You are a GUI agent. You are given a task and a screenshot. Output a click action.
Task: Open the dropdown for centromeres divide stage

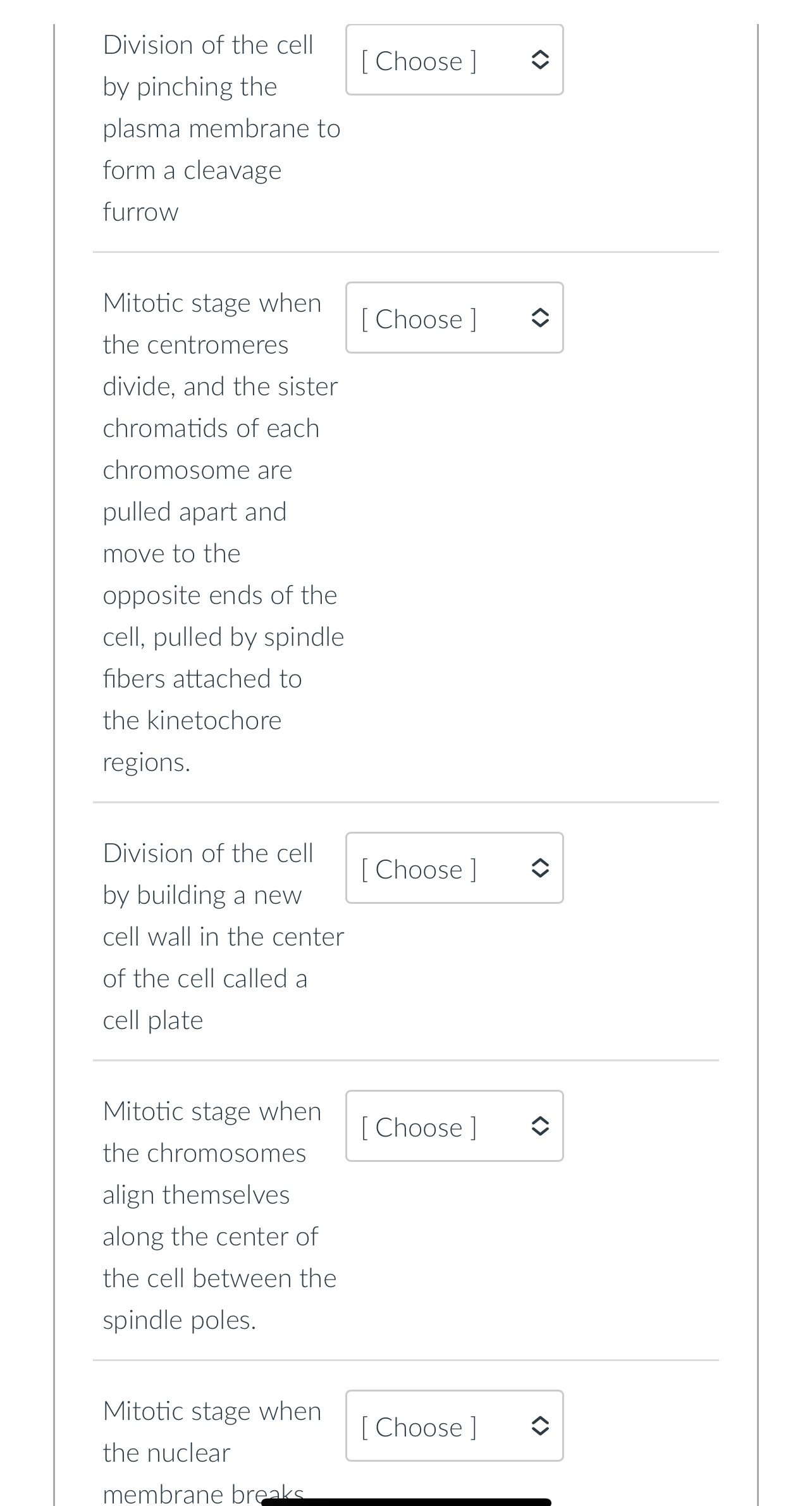tap(454, 318)
